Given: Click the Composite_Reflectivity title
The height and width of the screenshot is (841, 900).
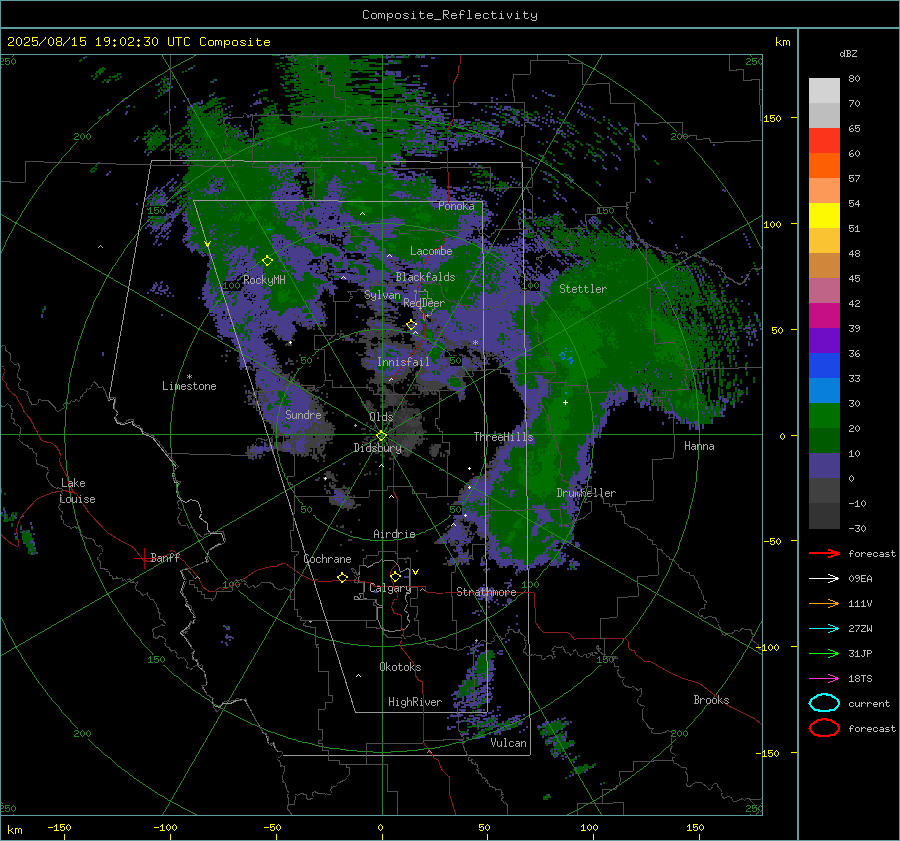Looking at the screenshot, I should point(450,15).
